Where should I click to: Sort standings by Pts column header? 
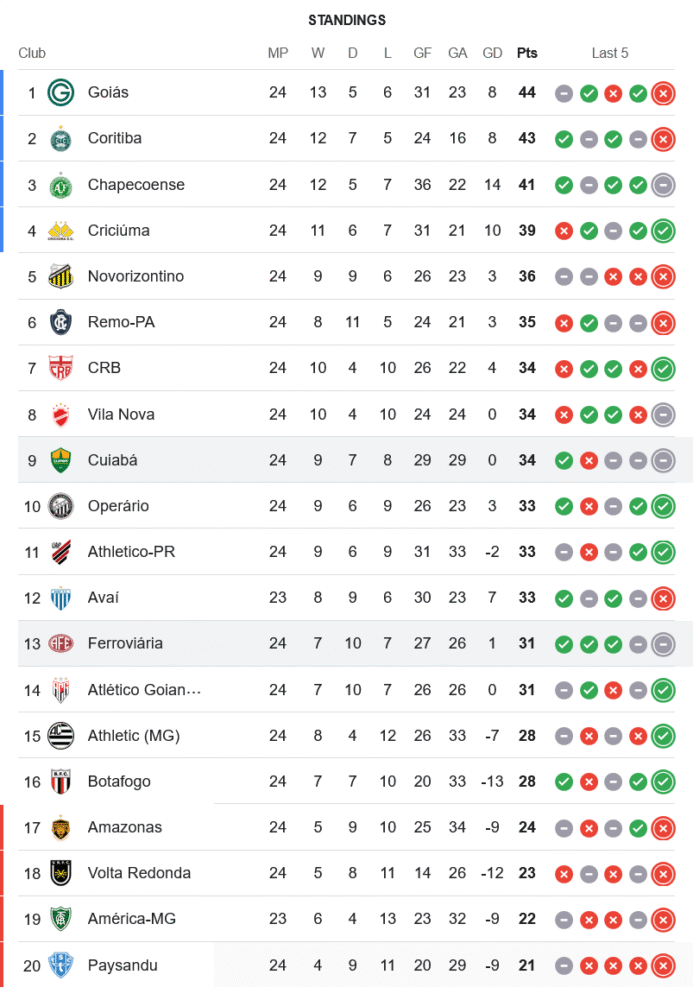(x=526, y=53)
